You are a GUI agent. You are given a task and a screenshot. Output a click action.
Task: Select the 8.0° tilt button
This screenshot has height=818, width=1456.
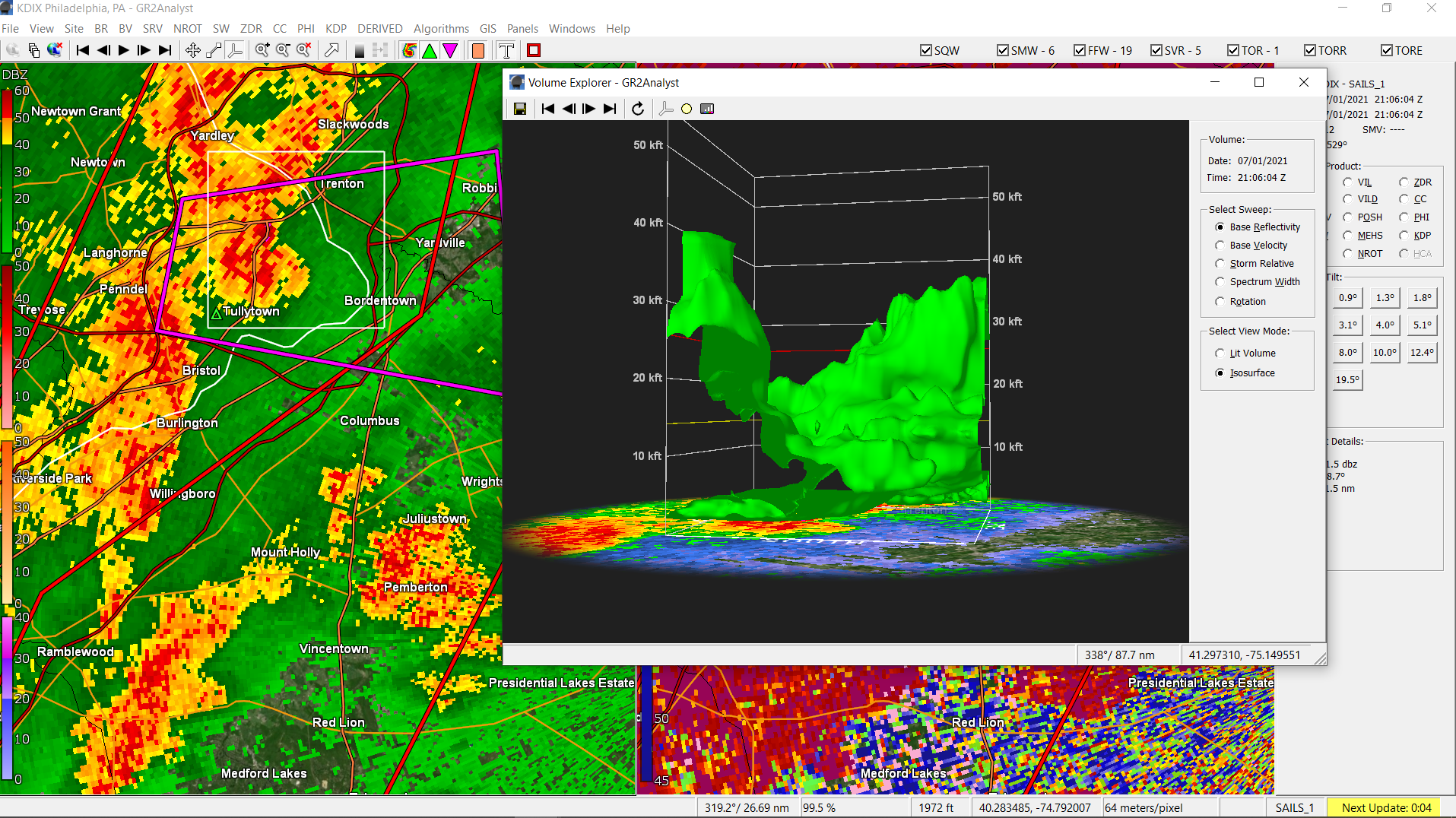[1348, 353]
